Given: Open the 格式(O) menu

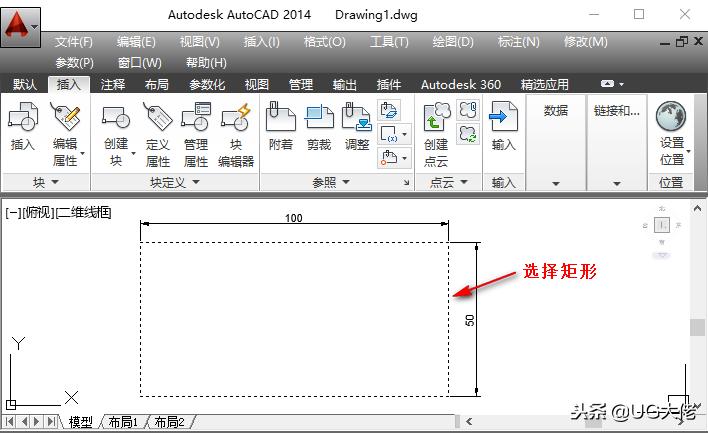Looking at the screenshot, I should point(324,42).
